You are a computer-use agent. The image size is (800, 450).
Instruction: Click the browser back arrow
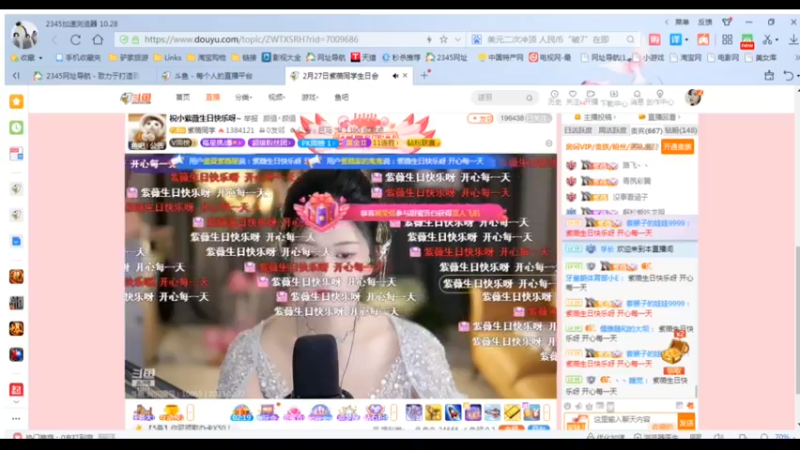55,39
